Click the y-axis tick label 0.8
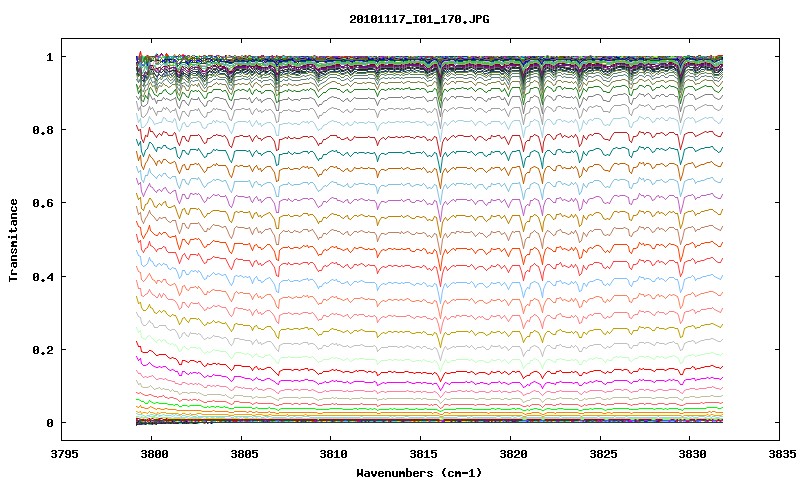Screen dimensions: 800x480 coord(43,130)
